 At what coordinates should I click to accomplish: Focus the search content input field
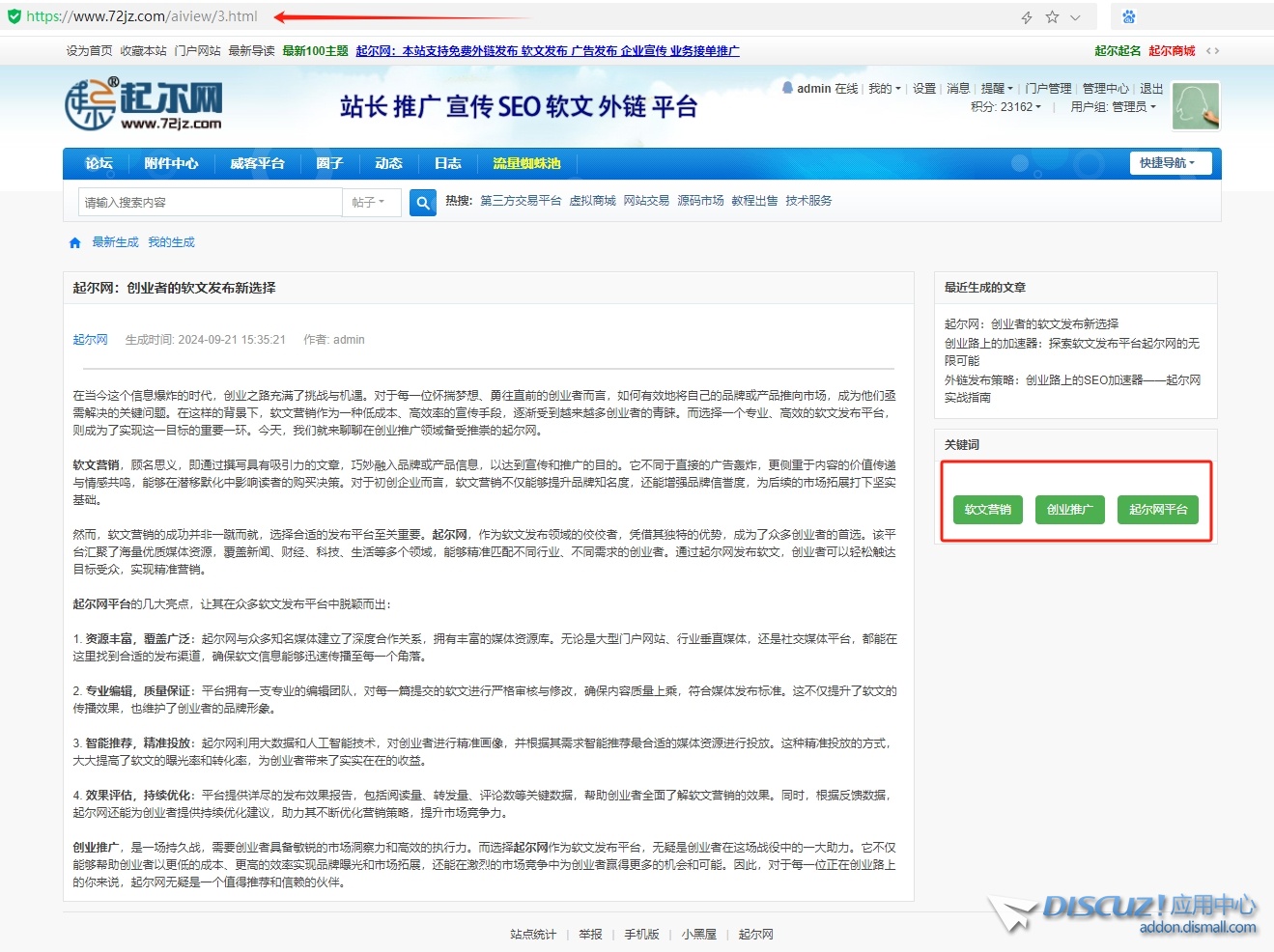point(211,203)
